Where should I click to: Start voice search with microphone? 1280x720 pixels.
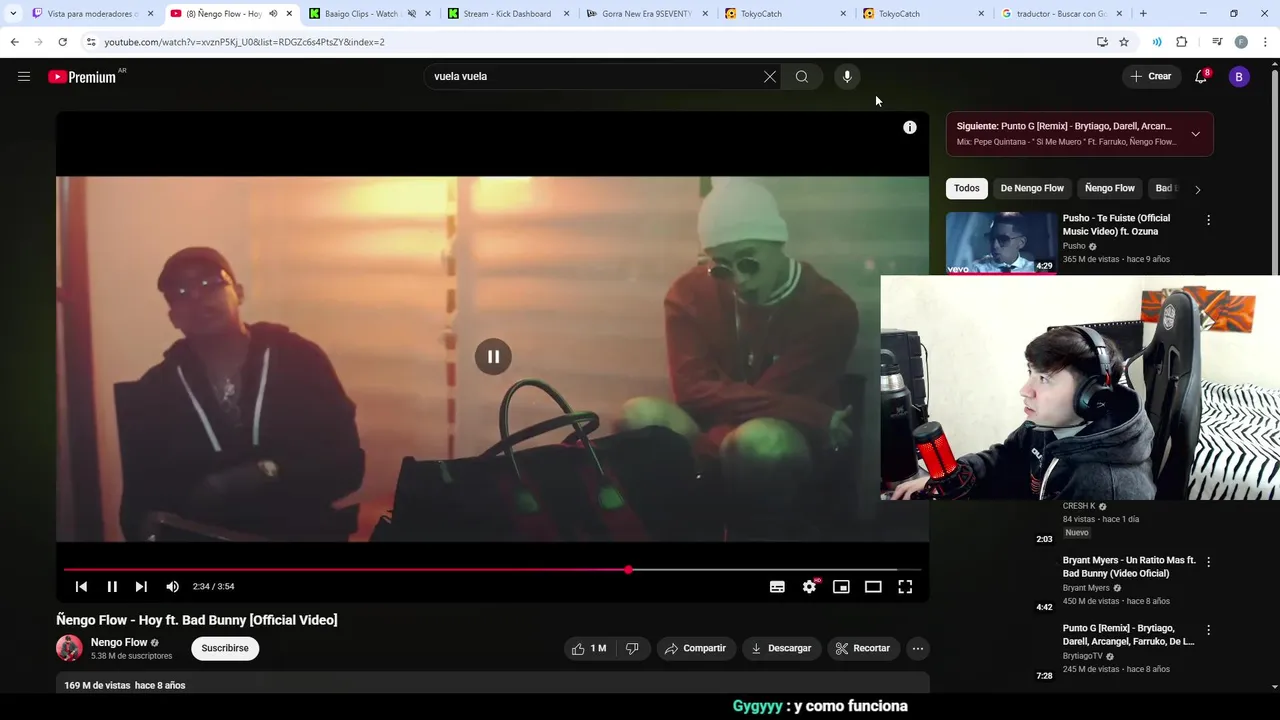click(847, 76)
